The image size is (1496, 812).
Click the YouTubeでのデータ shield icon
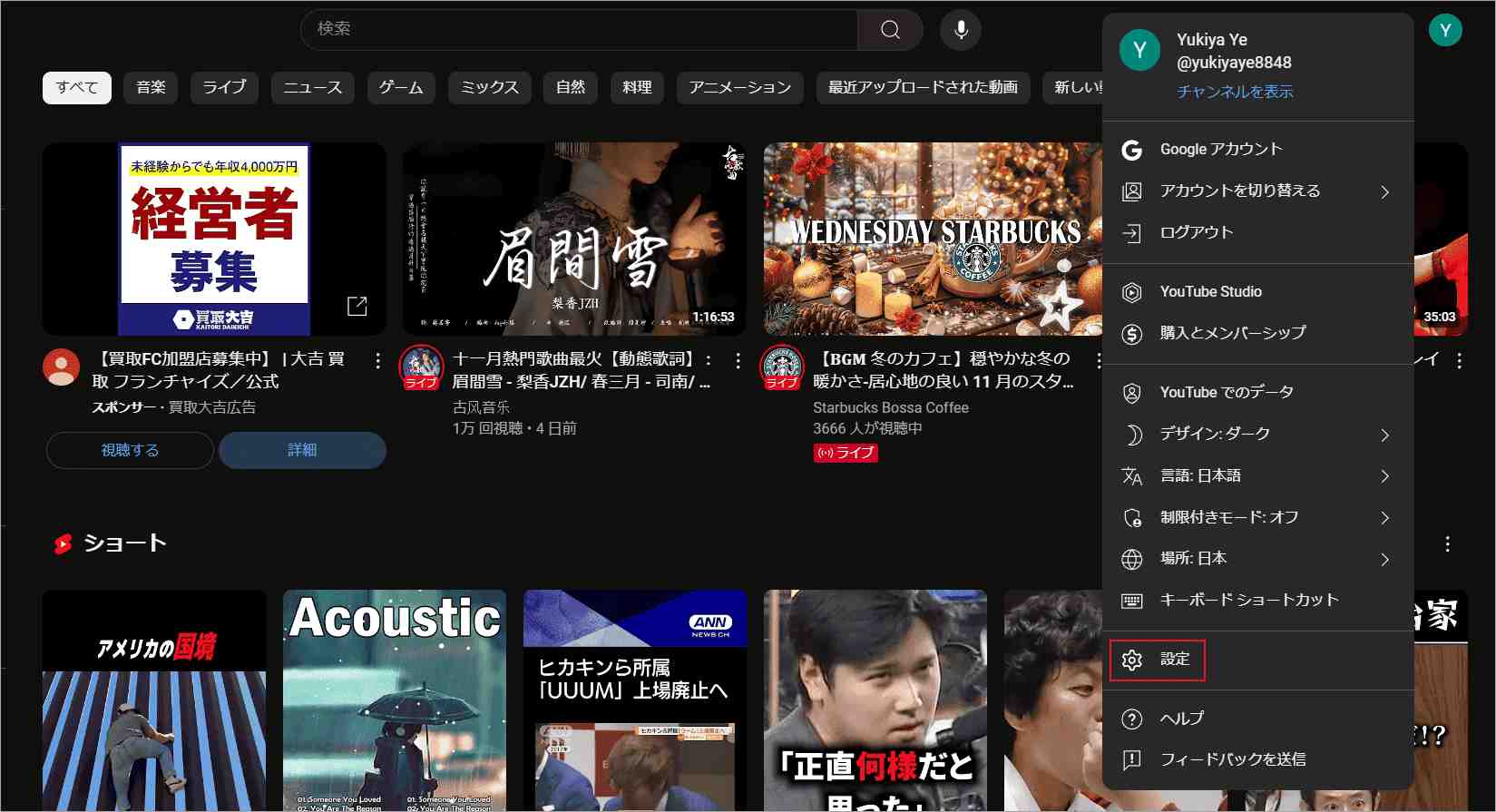[x=1131, y=393]
